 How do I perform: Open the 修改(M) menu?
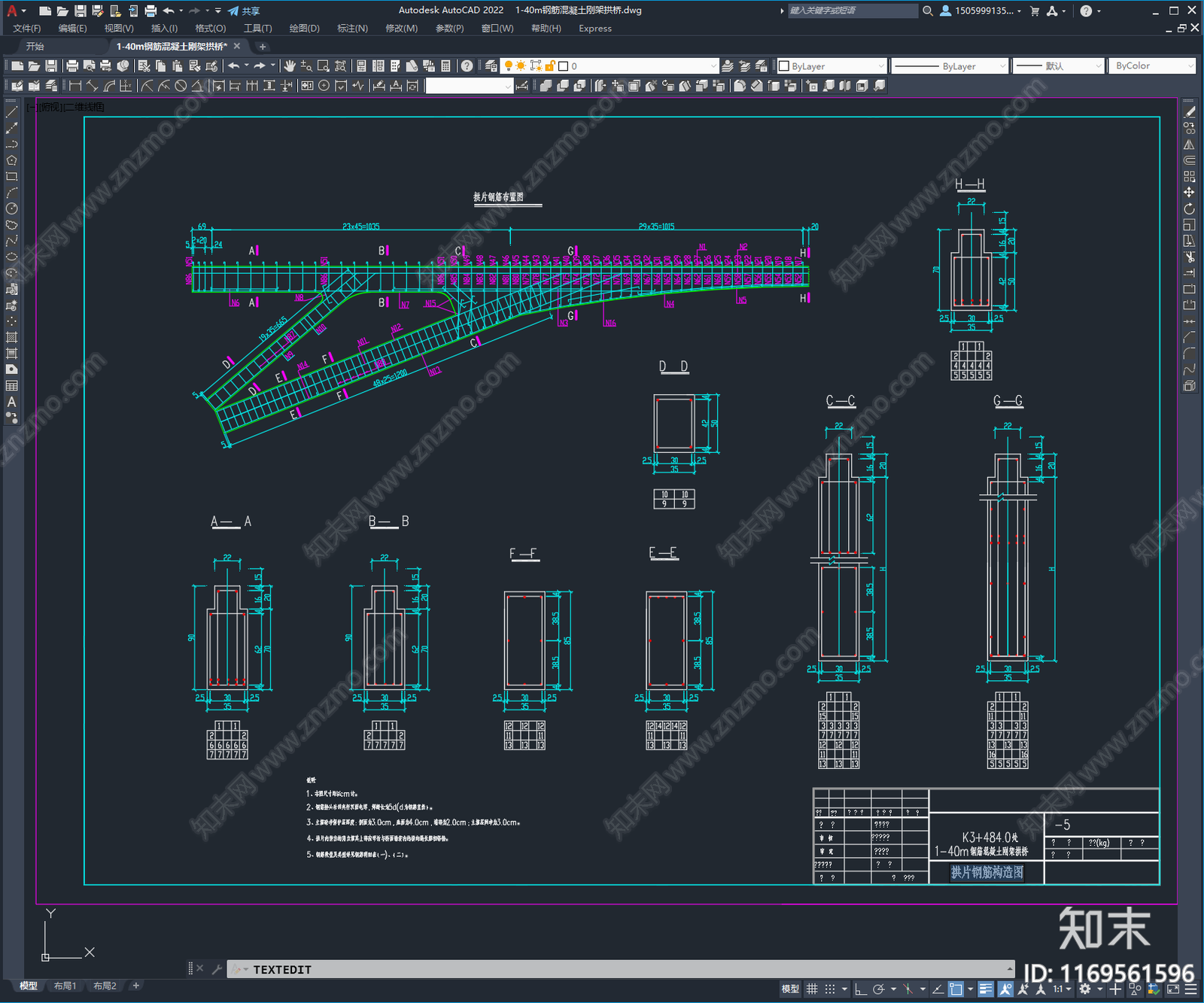pos(401,29)
